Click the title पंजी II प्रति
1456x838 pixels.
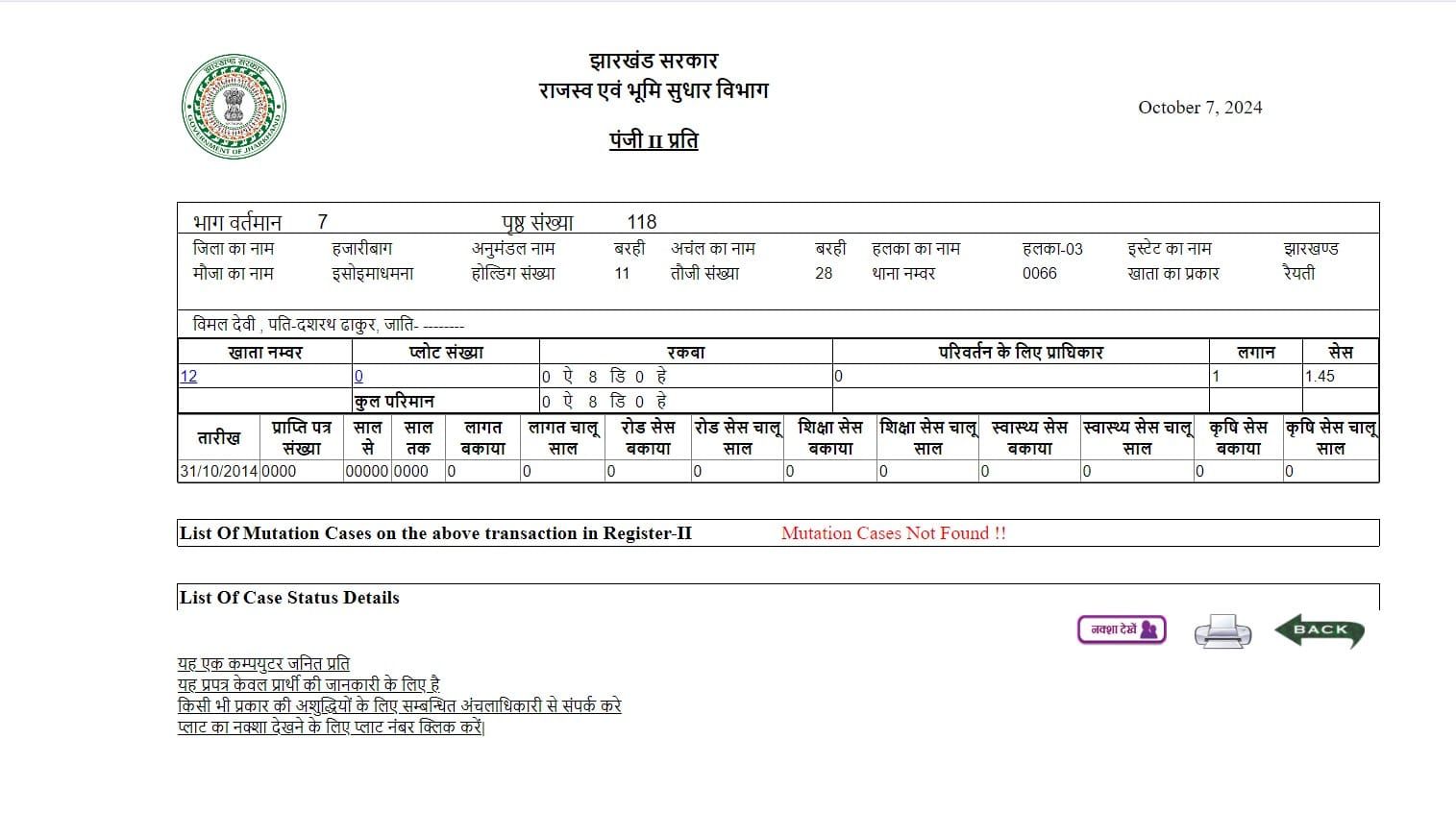(x=654, y=140)
